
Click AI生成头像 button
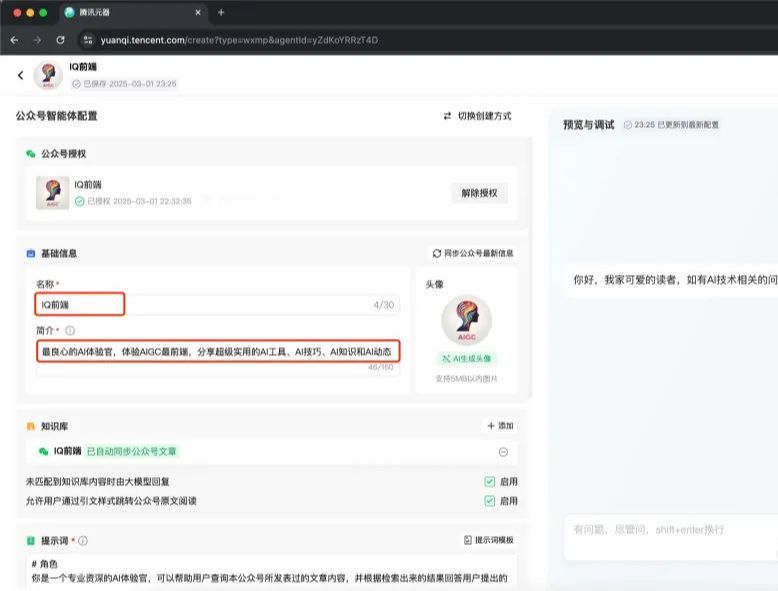click(x=467, y=358)
